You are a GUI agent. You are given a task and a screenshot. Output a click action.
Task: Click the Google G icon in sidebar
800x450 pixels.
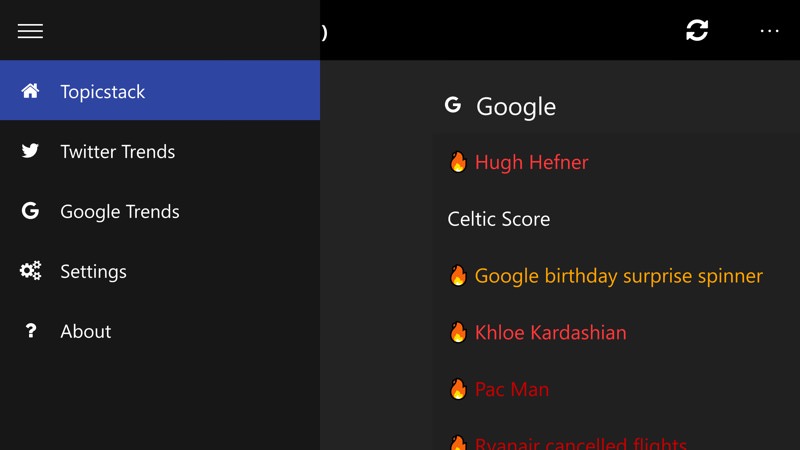[30, 210]
